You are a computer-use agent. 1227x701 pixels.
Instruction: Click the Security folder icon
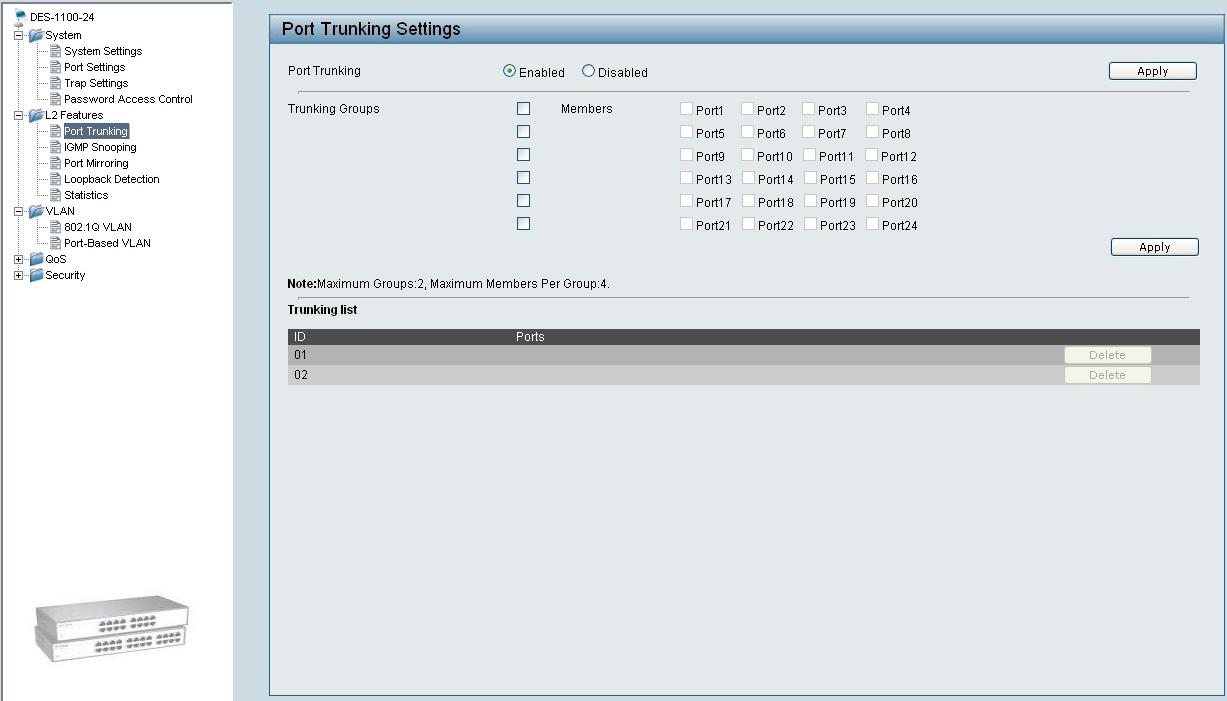36,275
